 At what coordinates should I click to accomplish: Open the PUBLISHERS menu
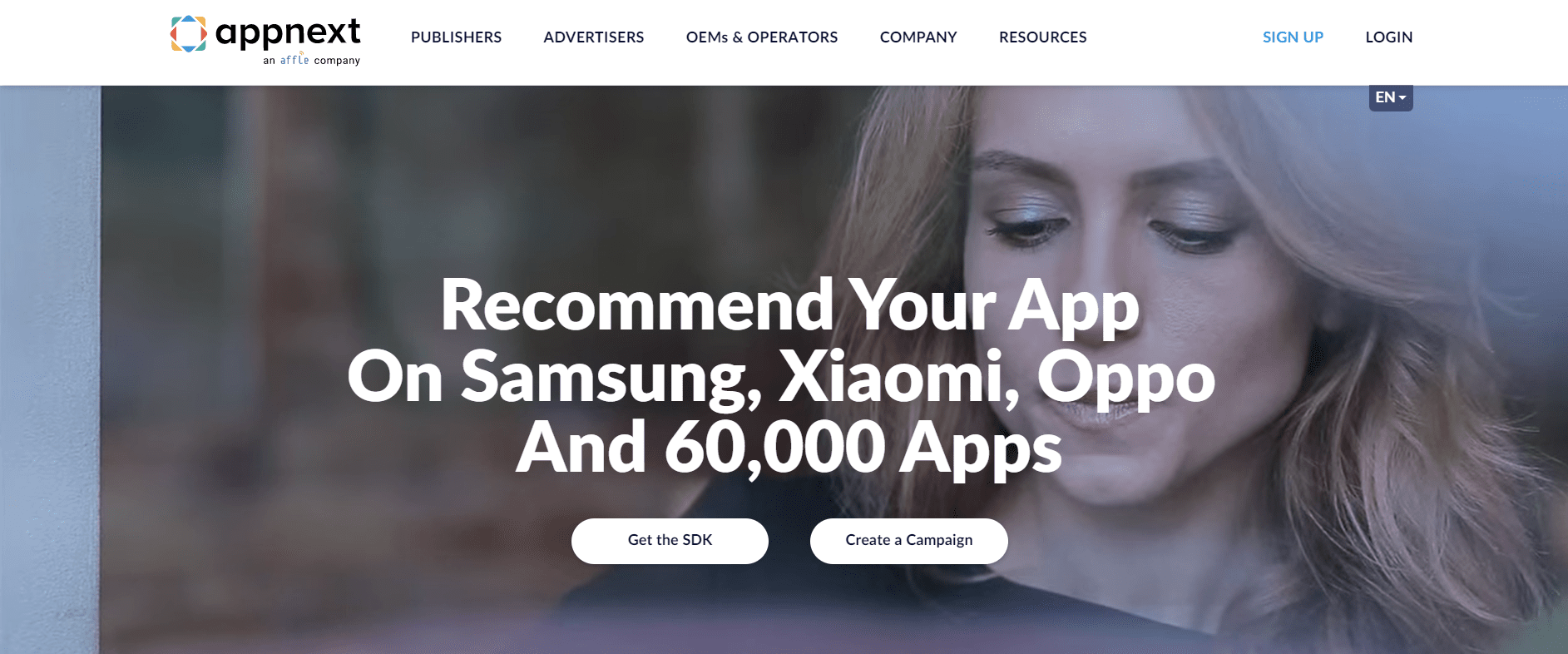(456, 37)
